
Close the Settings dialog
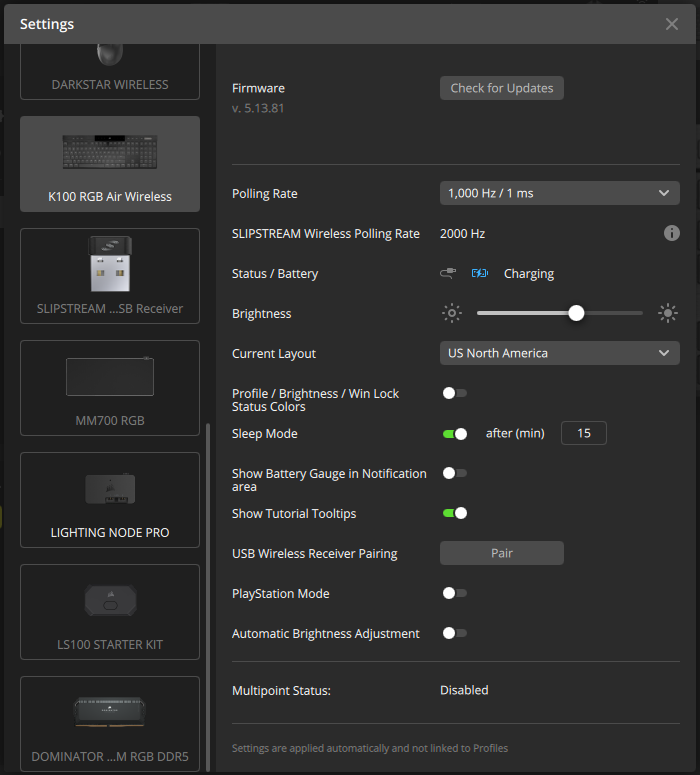(x=671, y=24)
